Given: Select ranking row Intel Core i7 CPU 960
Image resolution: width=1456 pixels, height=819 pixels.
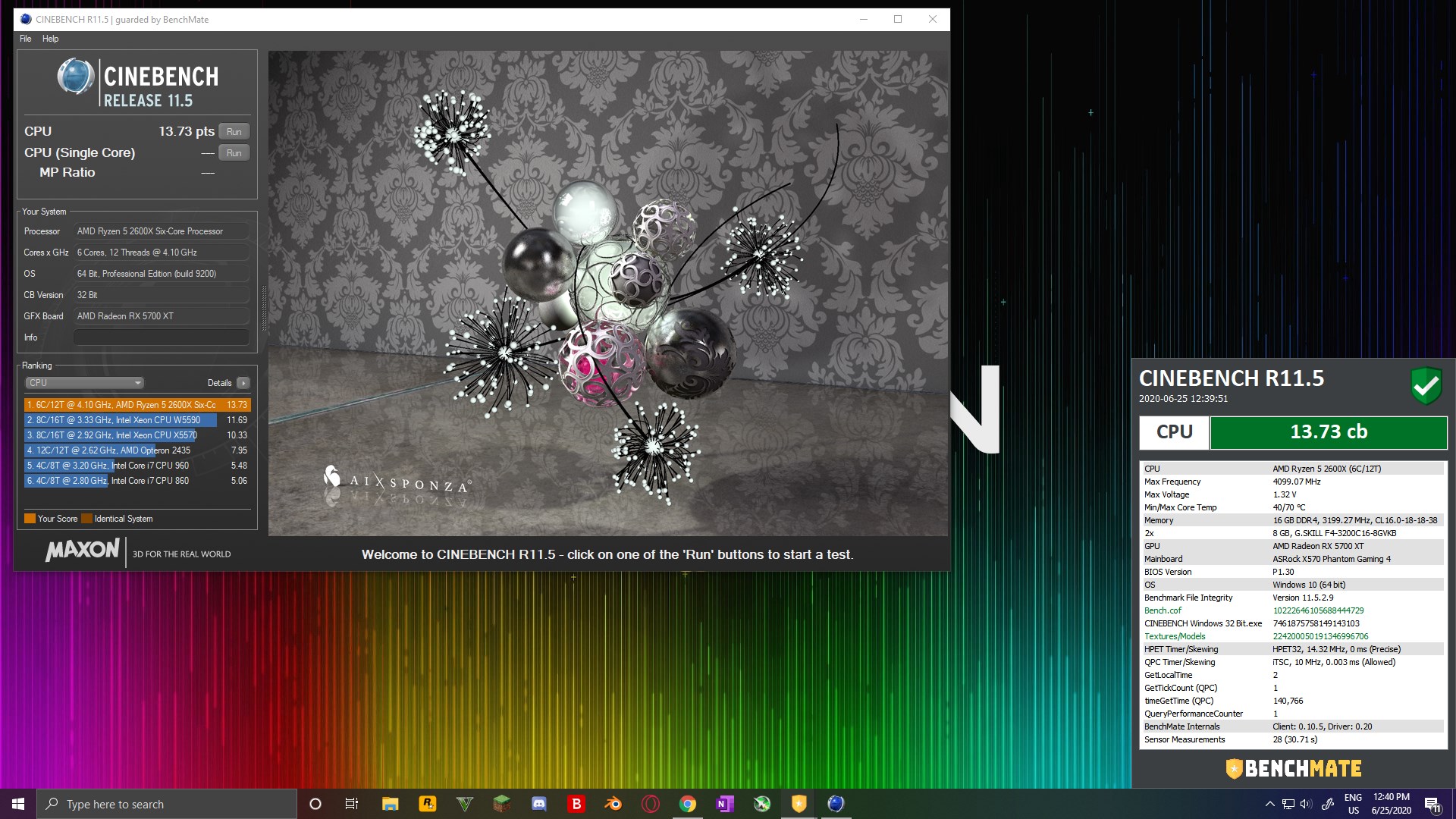Looking at the screenshot, I should click(x=137, y=466).
